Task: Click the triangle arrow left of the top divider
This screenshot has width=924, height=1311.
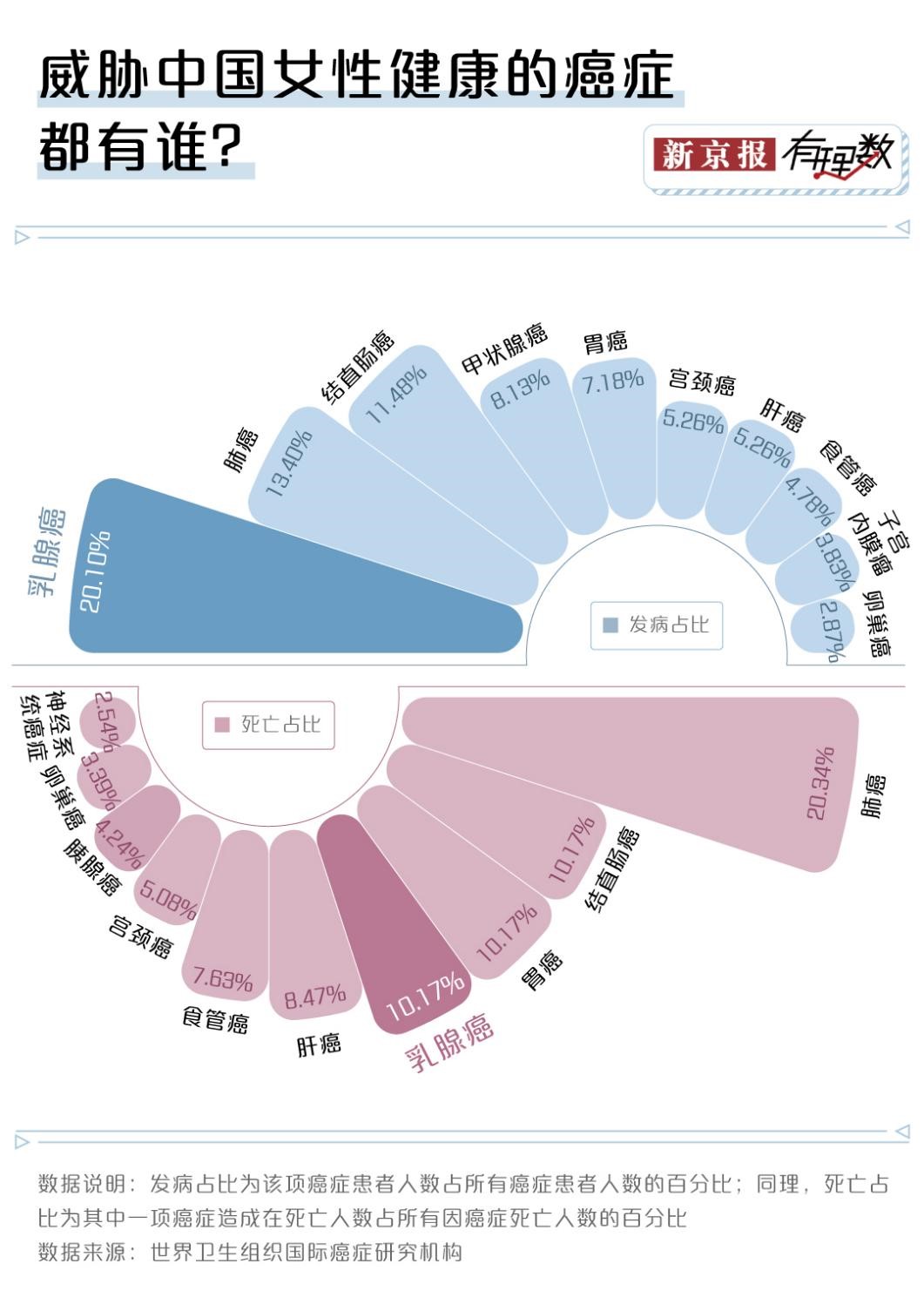Action: tap(22, 237)
